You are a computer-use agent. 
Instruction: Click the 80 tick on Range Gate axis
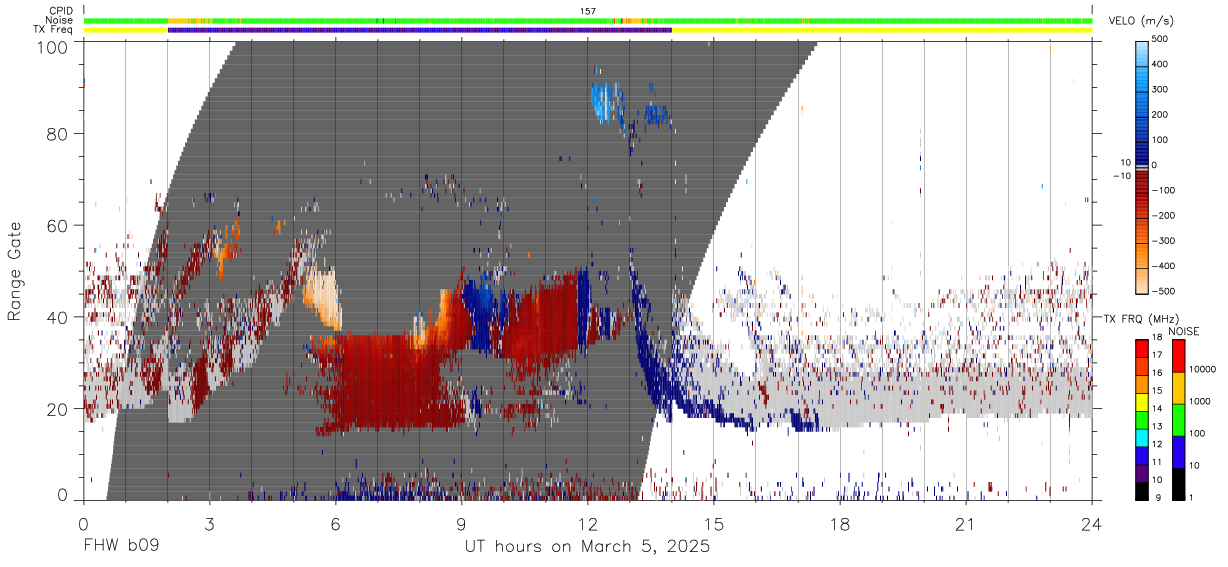pyautogui.click(x=58, y=134)
